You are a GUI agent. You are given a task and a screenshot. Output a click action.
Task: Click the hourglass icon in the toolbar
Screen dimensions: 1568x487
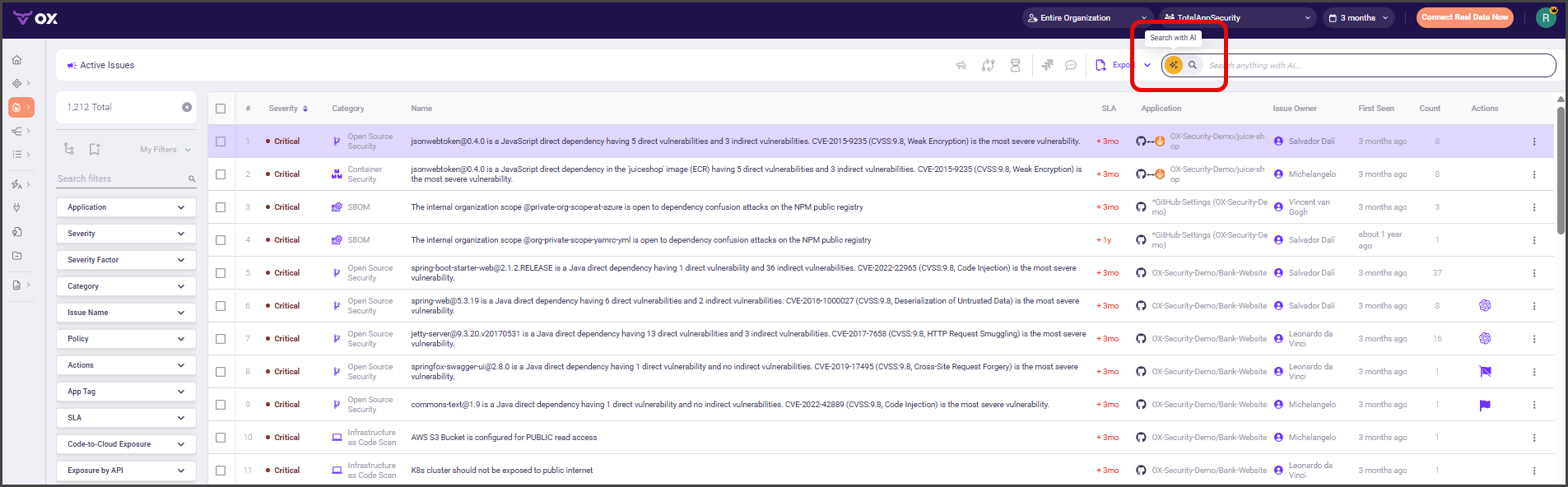pyautogui.click(x=1016, y=65)
